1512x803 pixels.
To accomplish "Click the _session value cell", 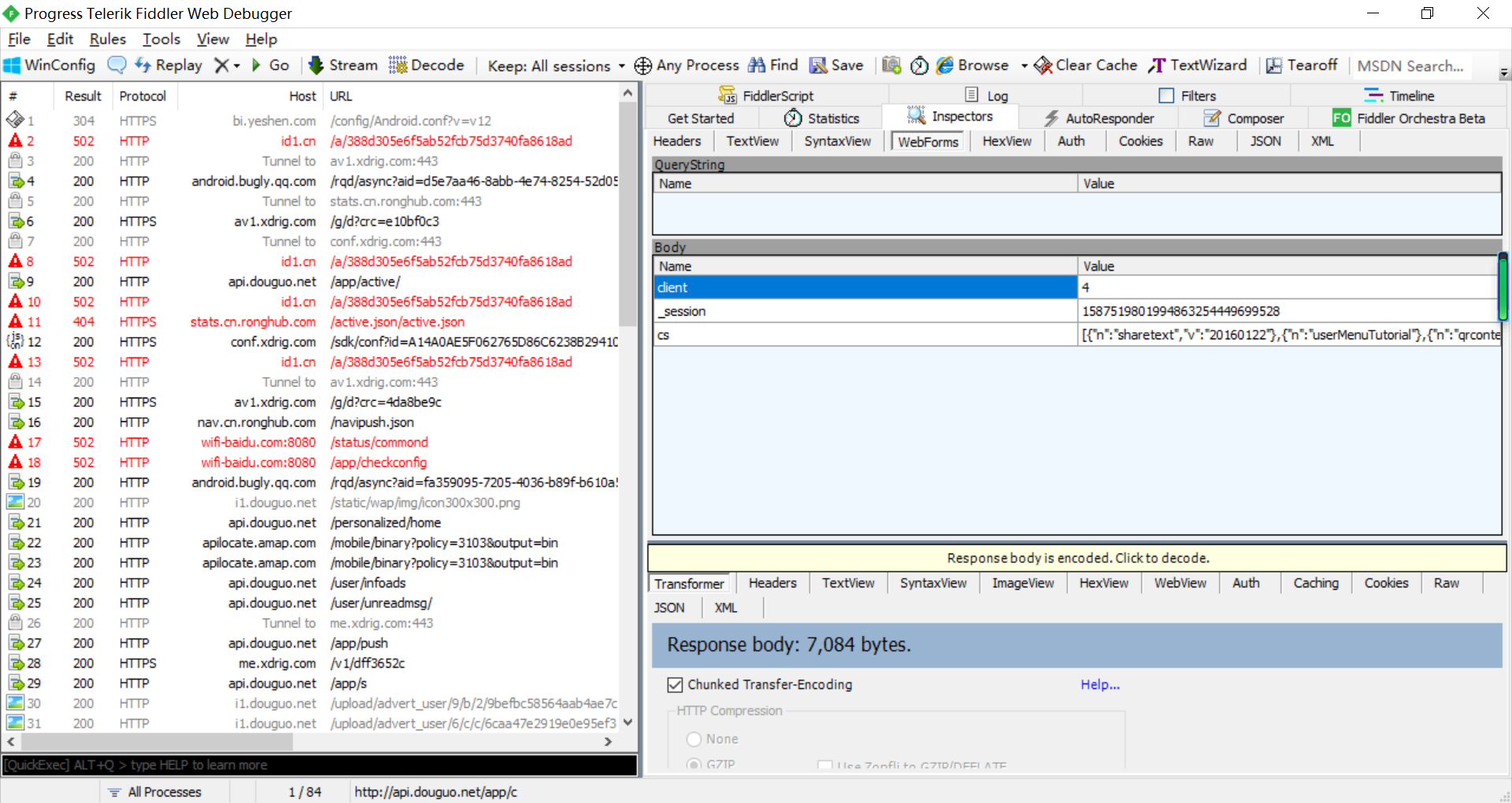I will coord(1288,311).
